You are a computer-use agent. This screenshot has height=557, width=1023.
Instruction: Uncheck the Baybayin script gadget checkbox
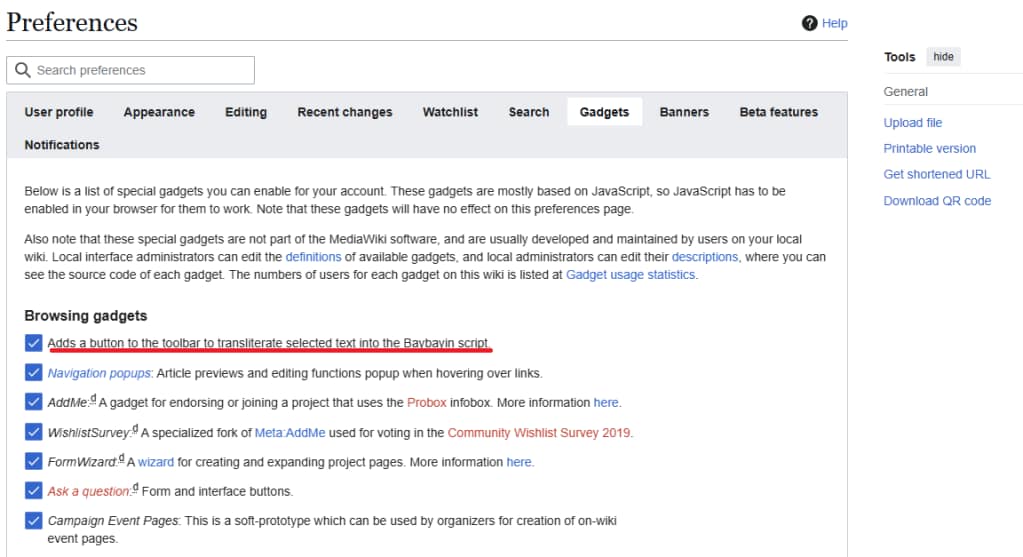(x=34, y=343)
